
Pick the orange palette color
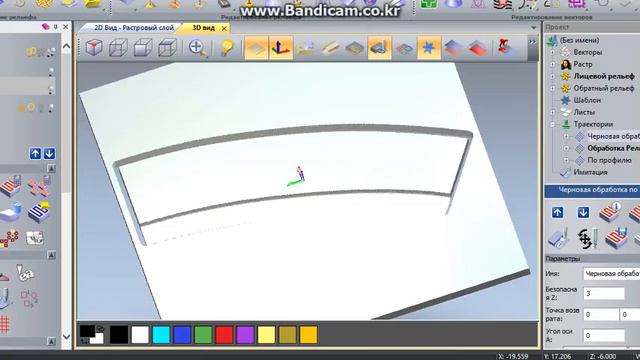309,335
